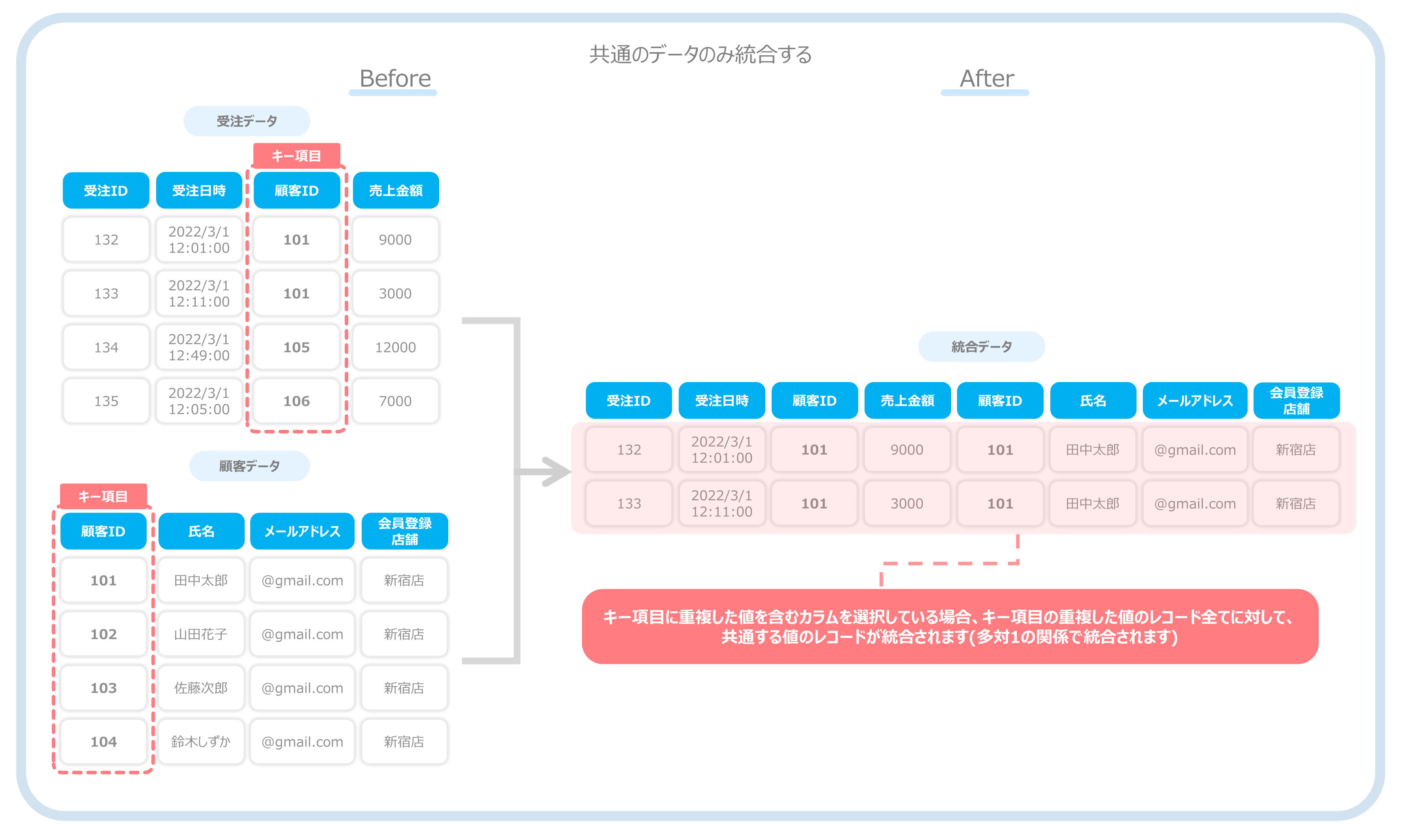Viewport: 1401px width, 840px height.
Task: Click 会員登録店舗 header in the 顧客データ table
Action: [404, 531]
